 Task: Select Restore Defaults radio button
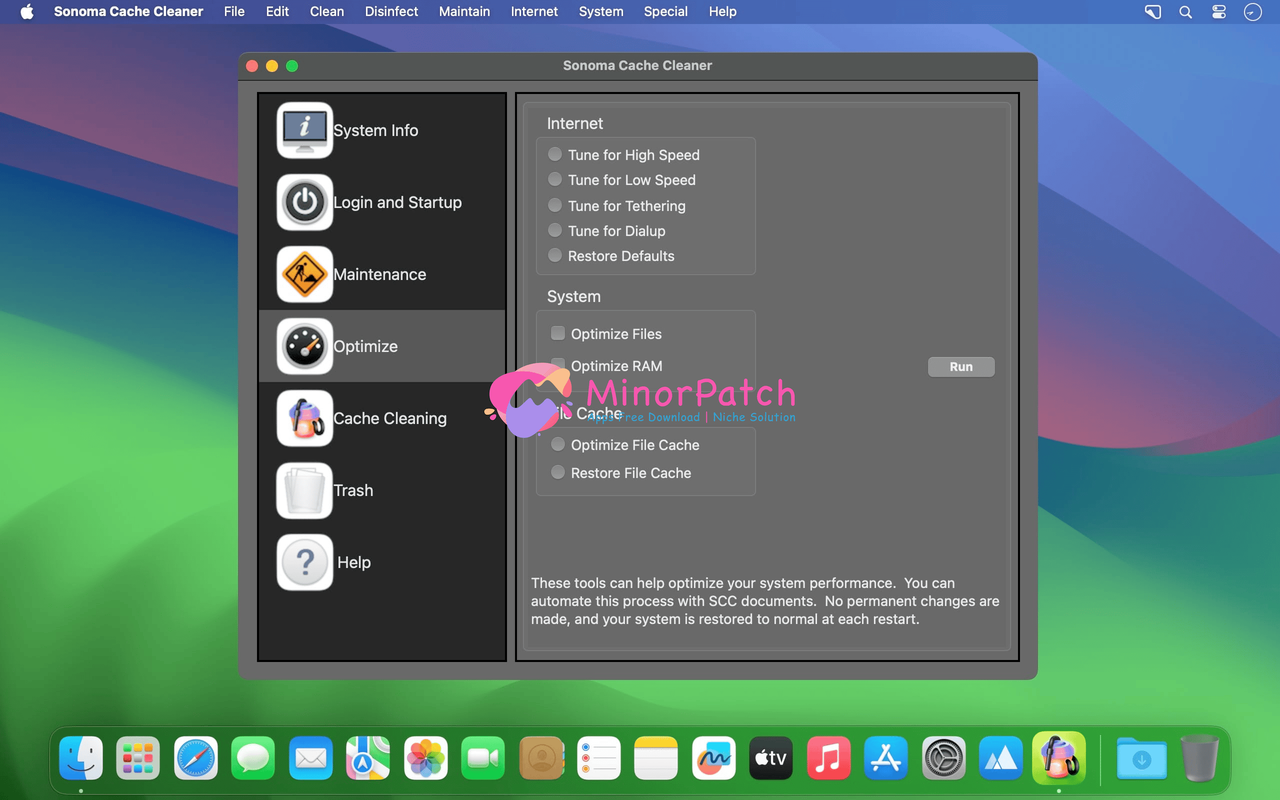[555, 255]
